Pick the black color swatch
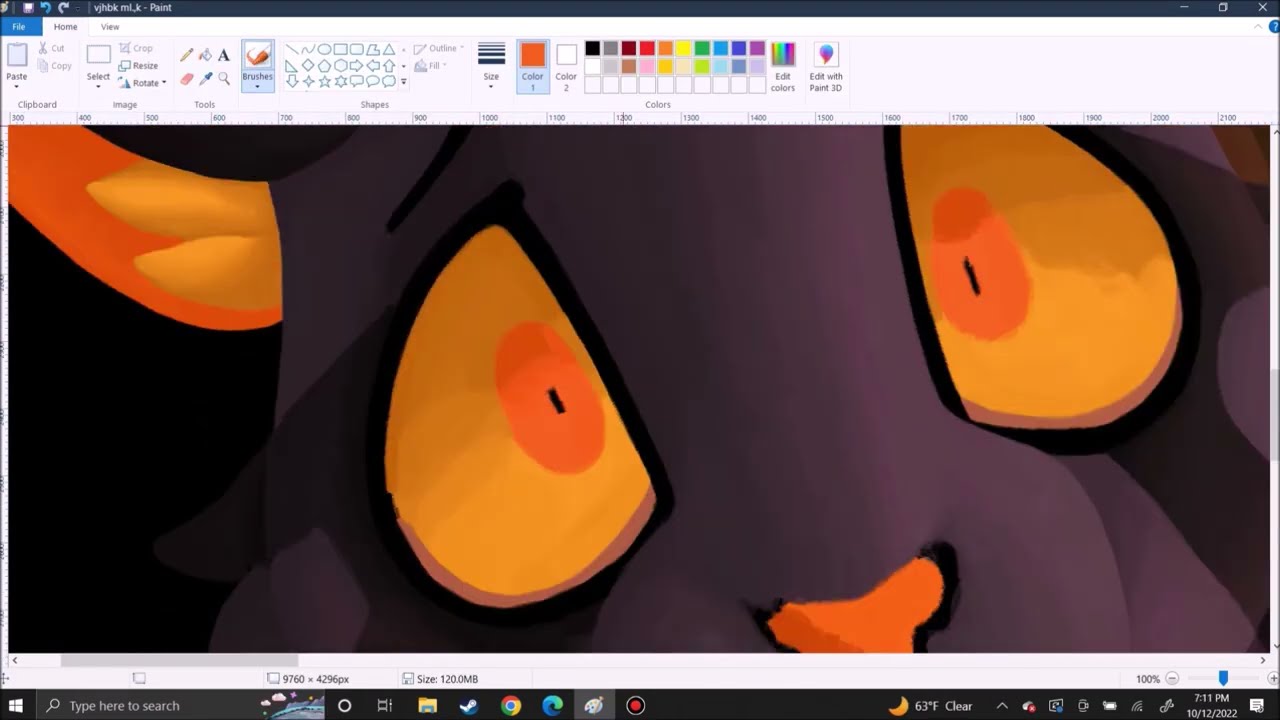1280x720 pixels. (x=592, y=48)
